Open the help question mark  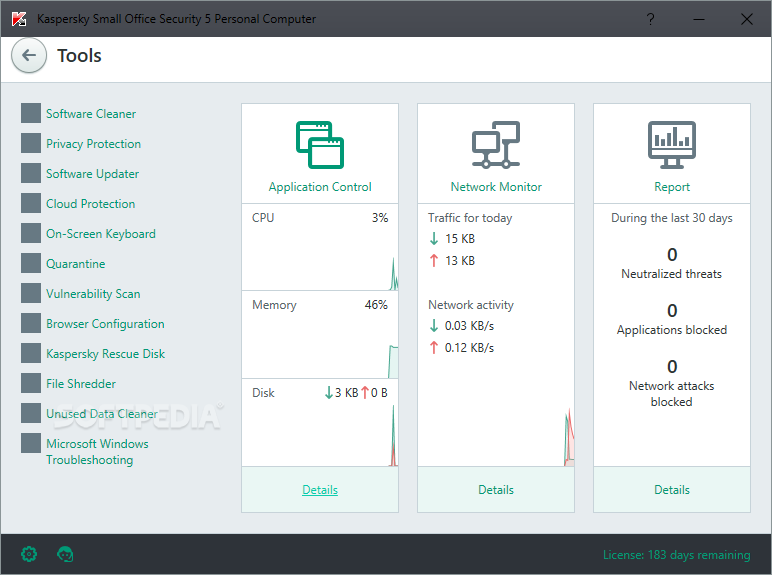(650, 19)
